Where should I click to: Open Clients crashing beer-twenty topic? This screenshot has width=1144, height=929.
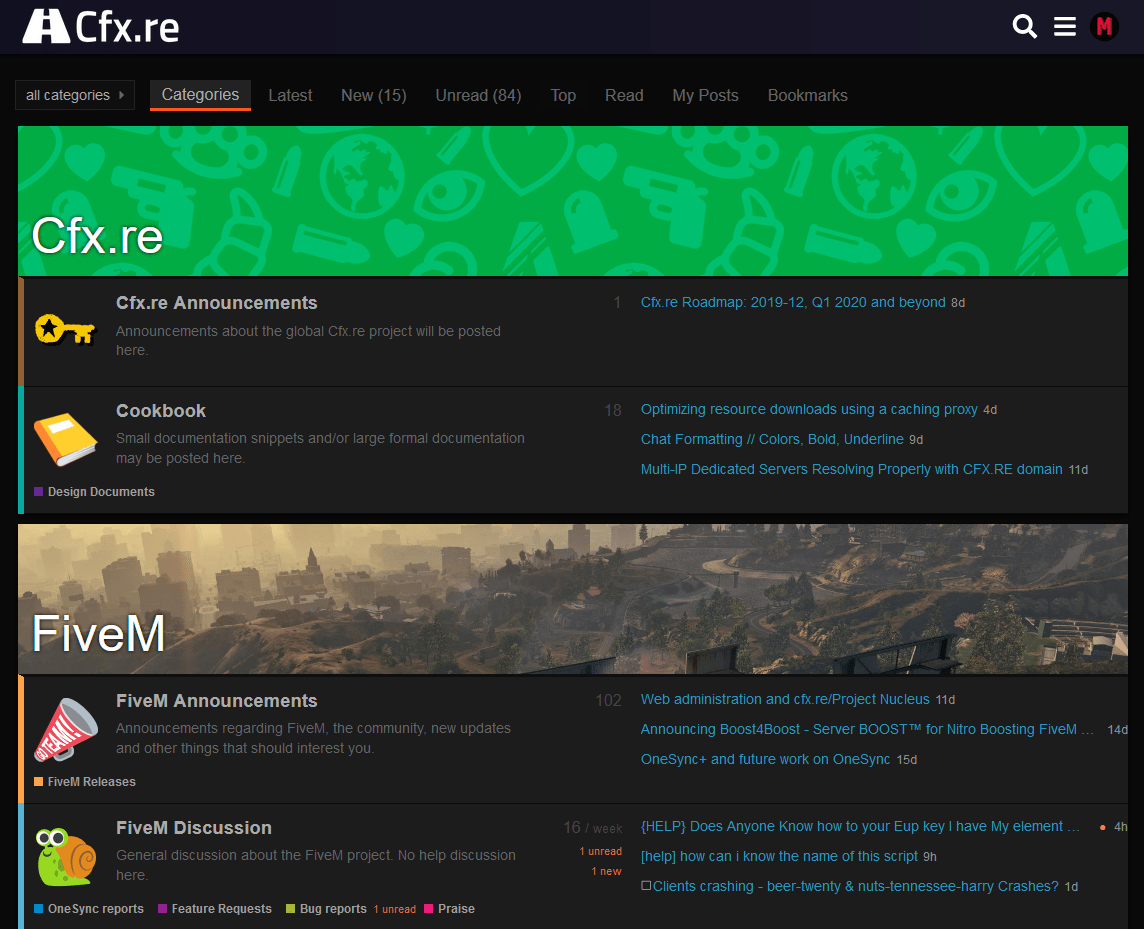(x=855, y=886)
